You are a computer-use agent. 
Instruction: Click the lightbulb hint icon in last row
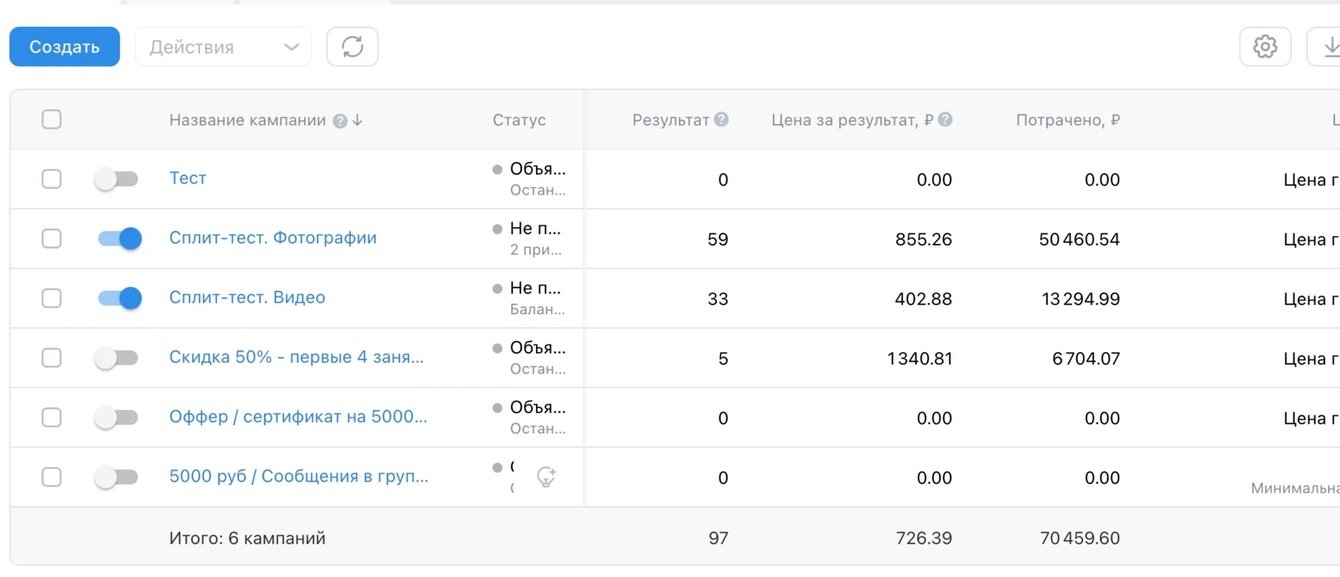(x=545, y=477)
